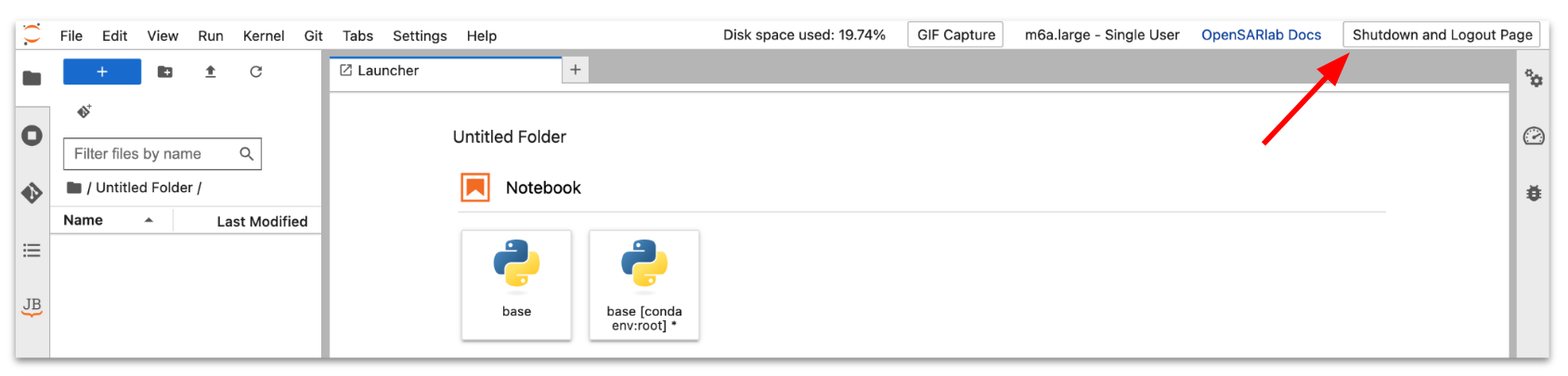
Task: Sort files by Name column
Action: coord(84,220)
